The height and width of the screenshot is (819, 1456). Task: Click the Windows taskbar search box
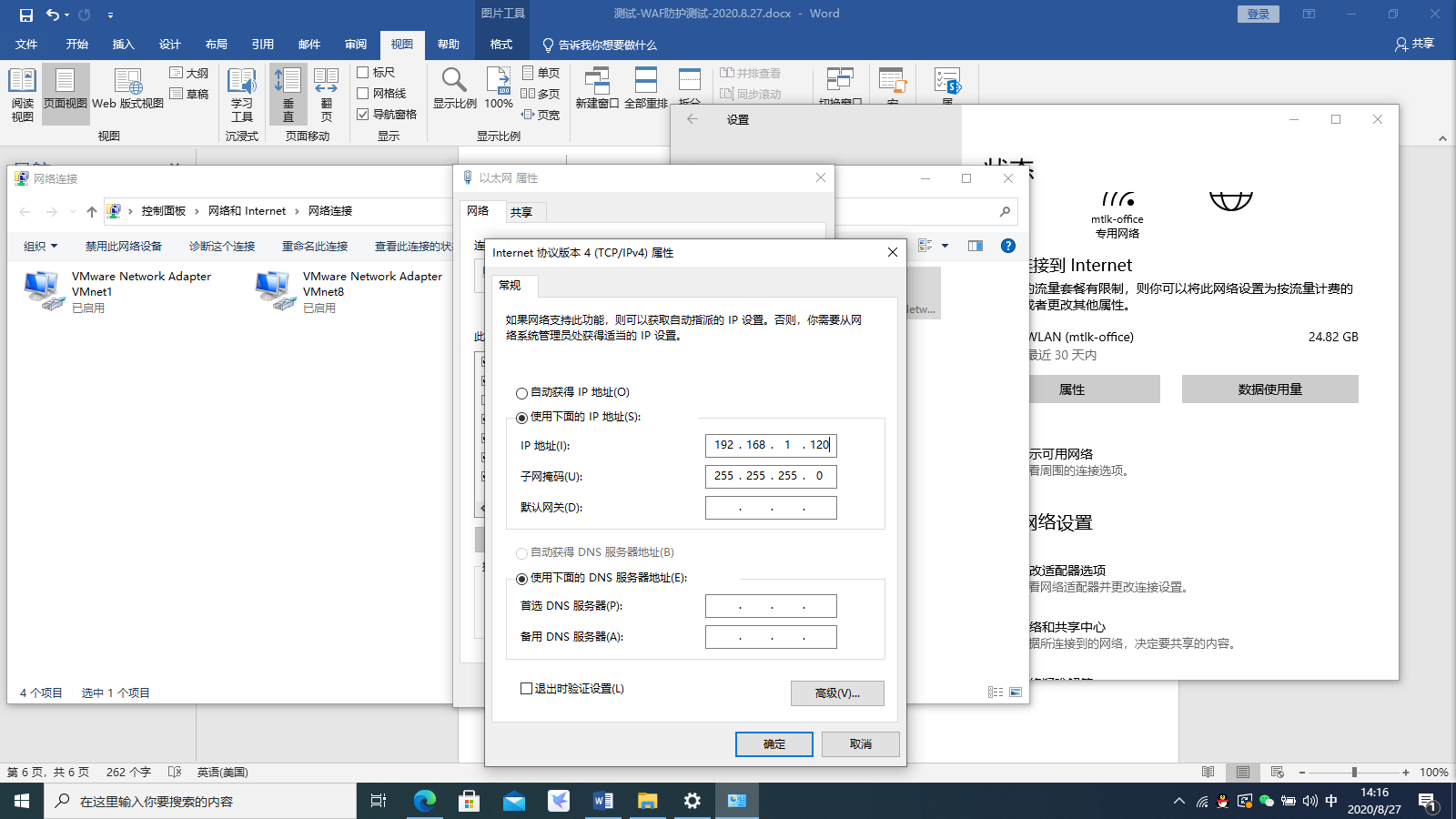200,802
